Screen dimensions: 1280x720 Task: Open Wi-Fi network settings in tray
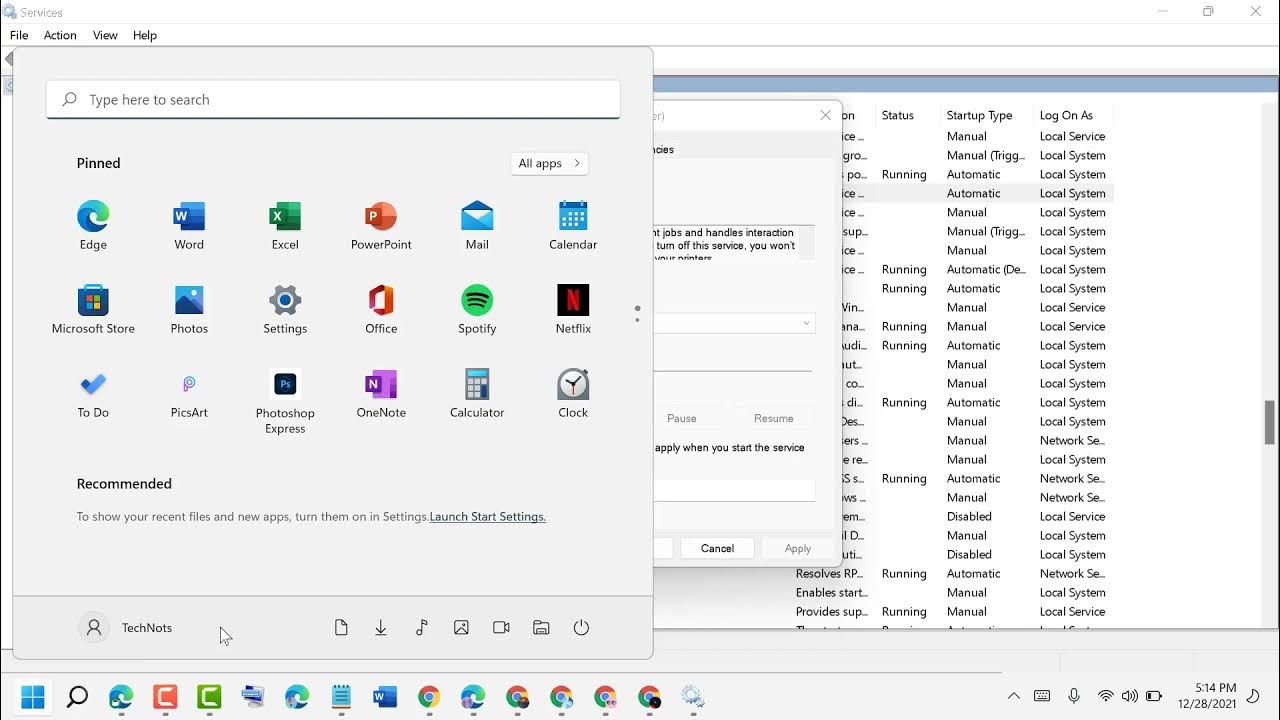[1105, 696]
